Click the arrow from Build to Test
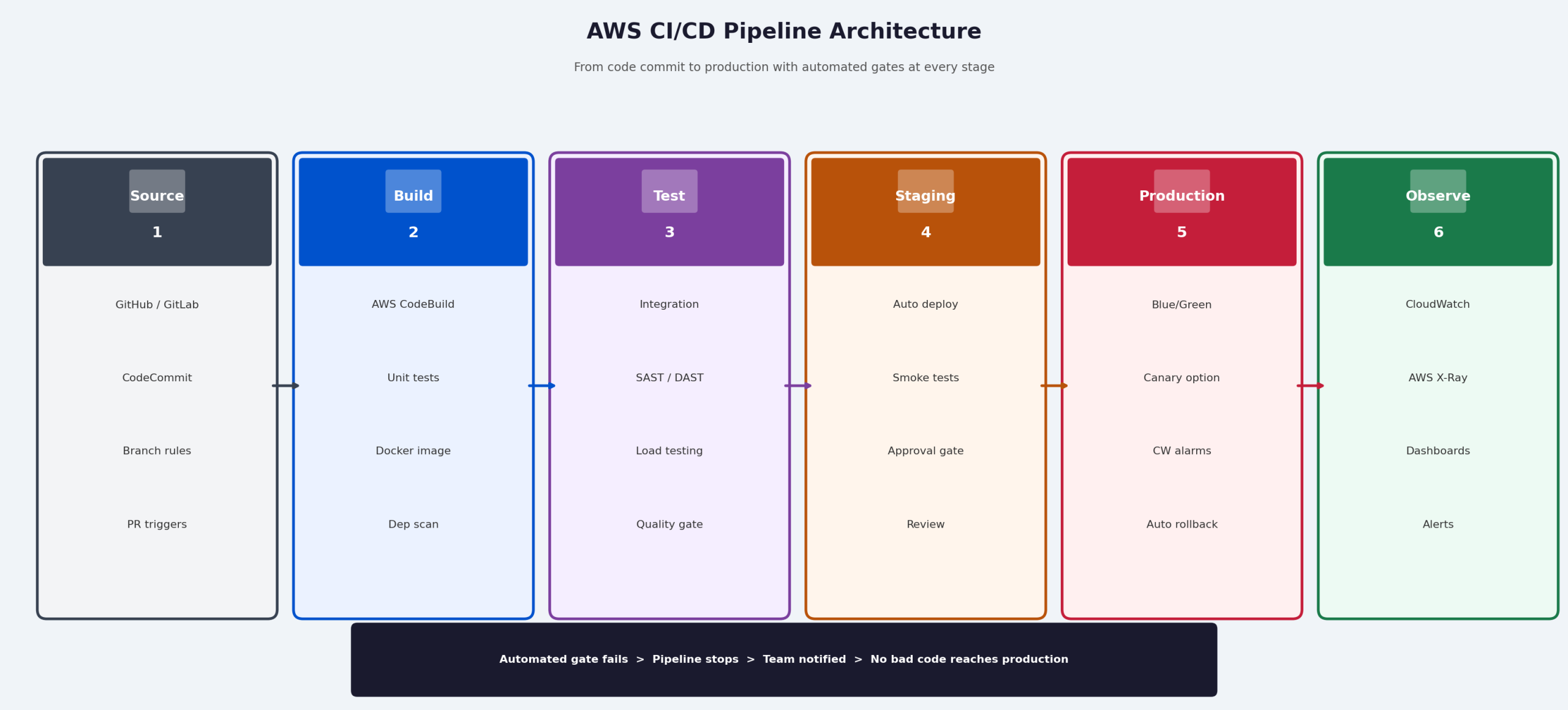This screenshot has width=1568, height=710. click(x=541, y=386)
